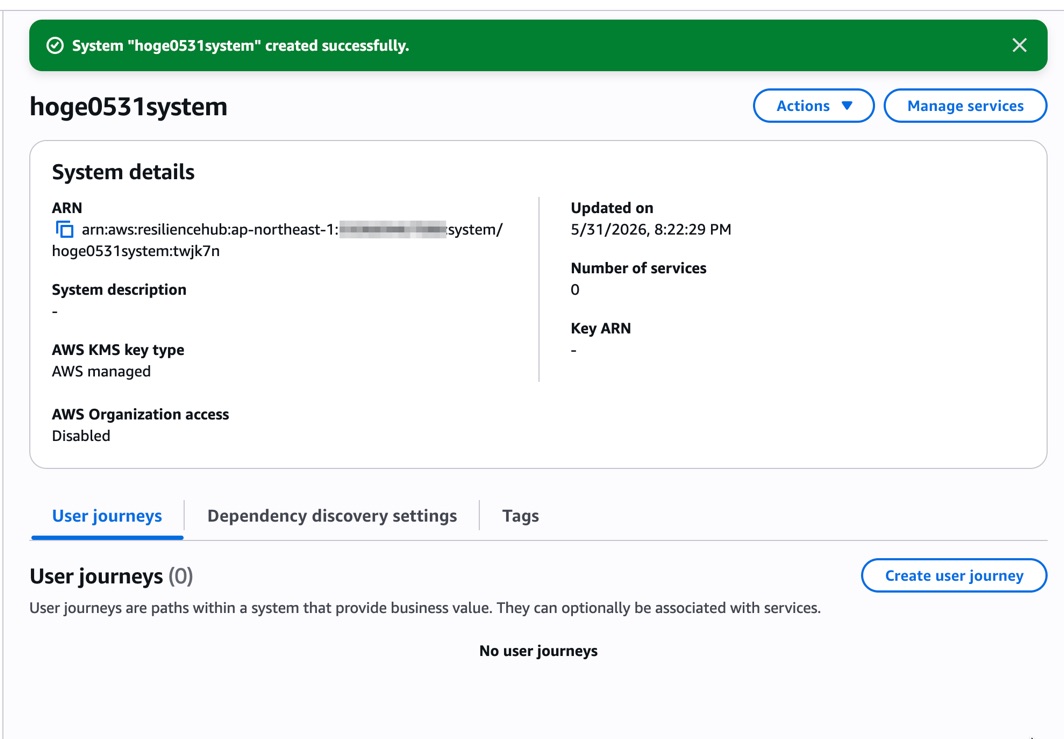This screenshot has height=739, width=1064.
Task: Open the Dependency discovery settings tab
Action: (x=332, y=516)
